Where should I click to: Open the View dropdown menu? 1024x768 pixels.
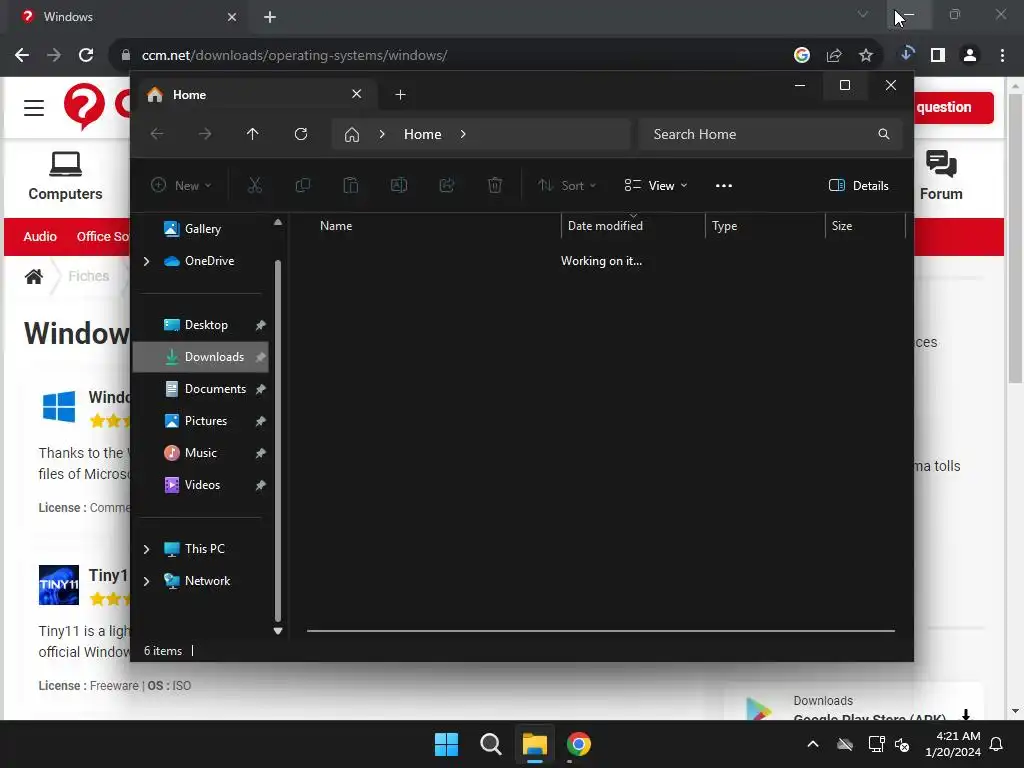656,185
